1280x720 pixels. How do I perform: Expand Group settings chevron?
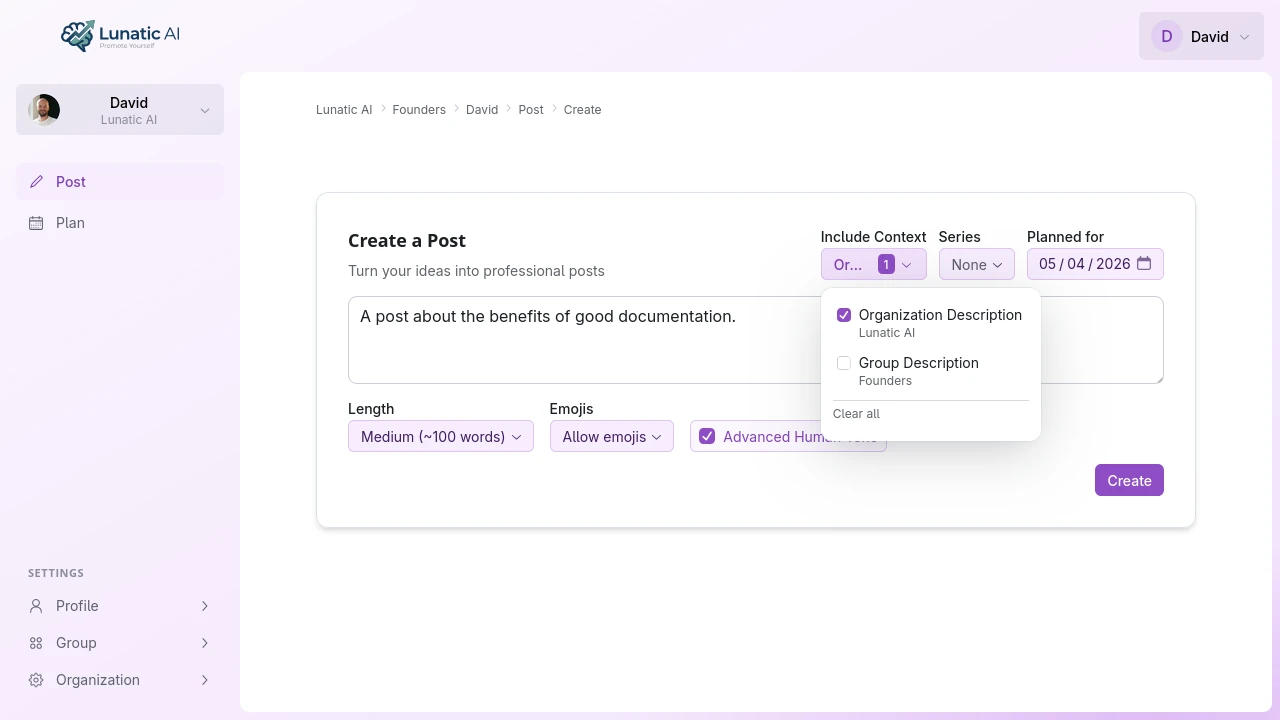pyautogui.click(x=205, y=643)
